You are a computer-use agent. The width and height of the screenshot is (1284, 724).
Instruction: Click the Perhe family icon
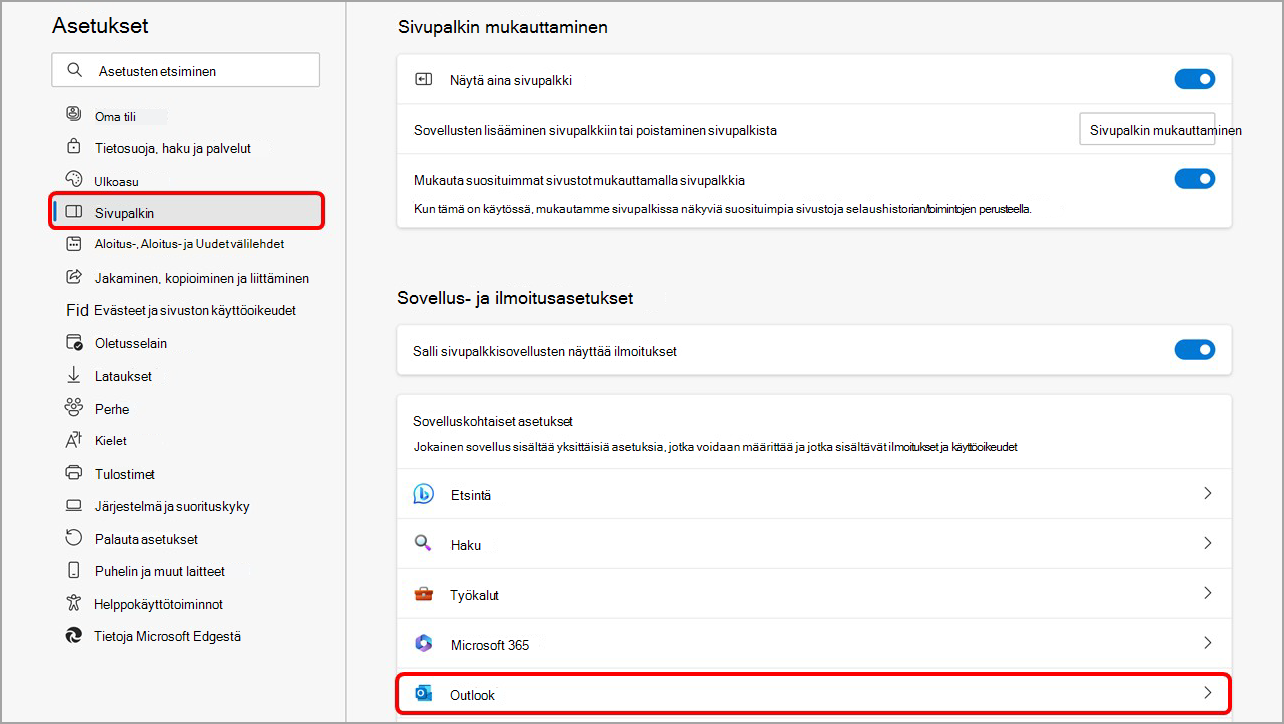point(73,407)
